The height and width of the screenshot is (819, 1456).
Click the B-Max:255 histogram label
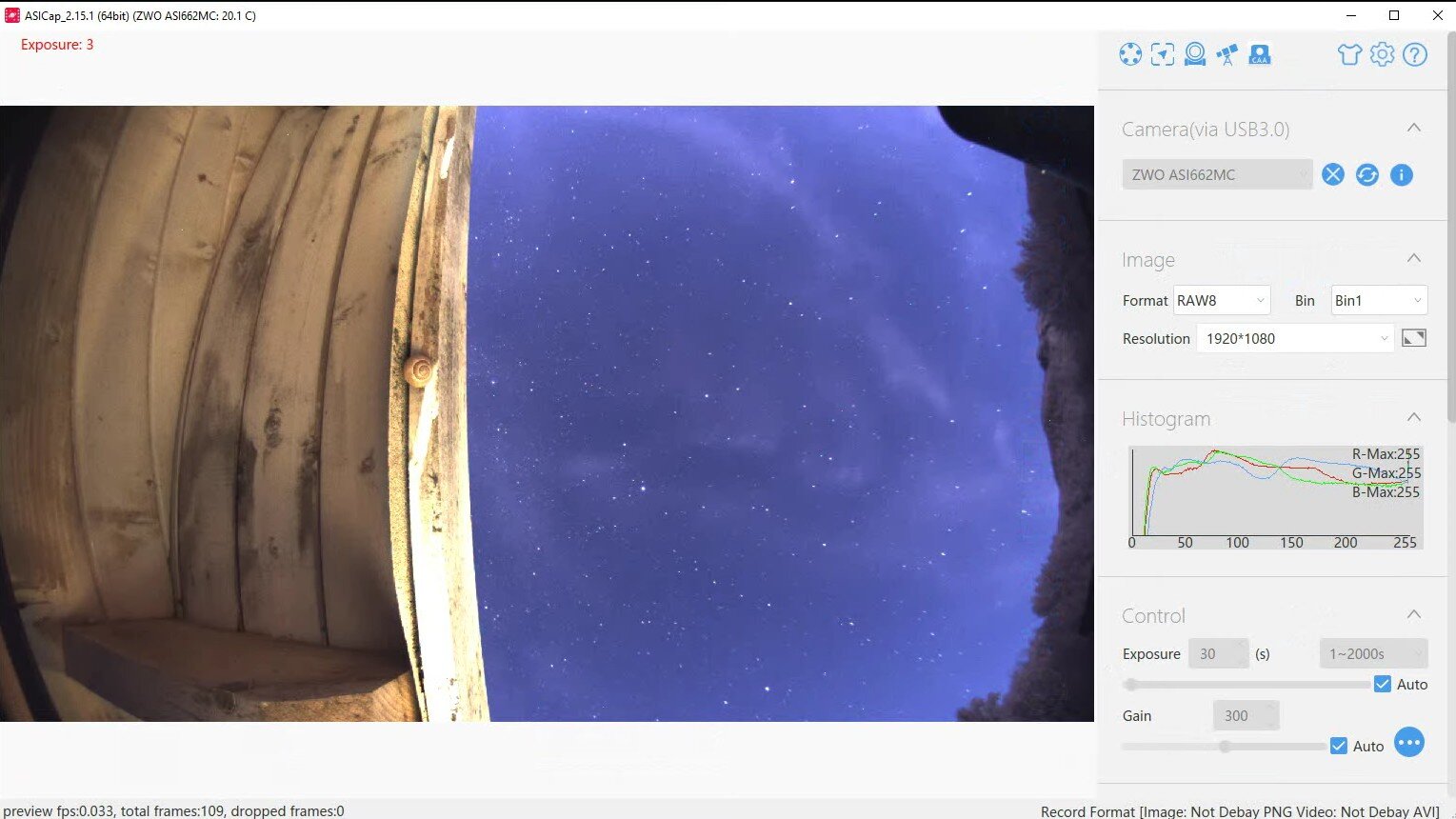coord(1386,492)
